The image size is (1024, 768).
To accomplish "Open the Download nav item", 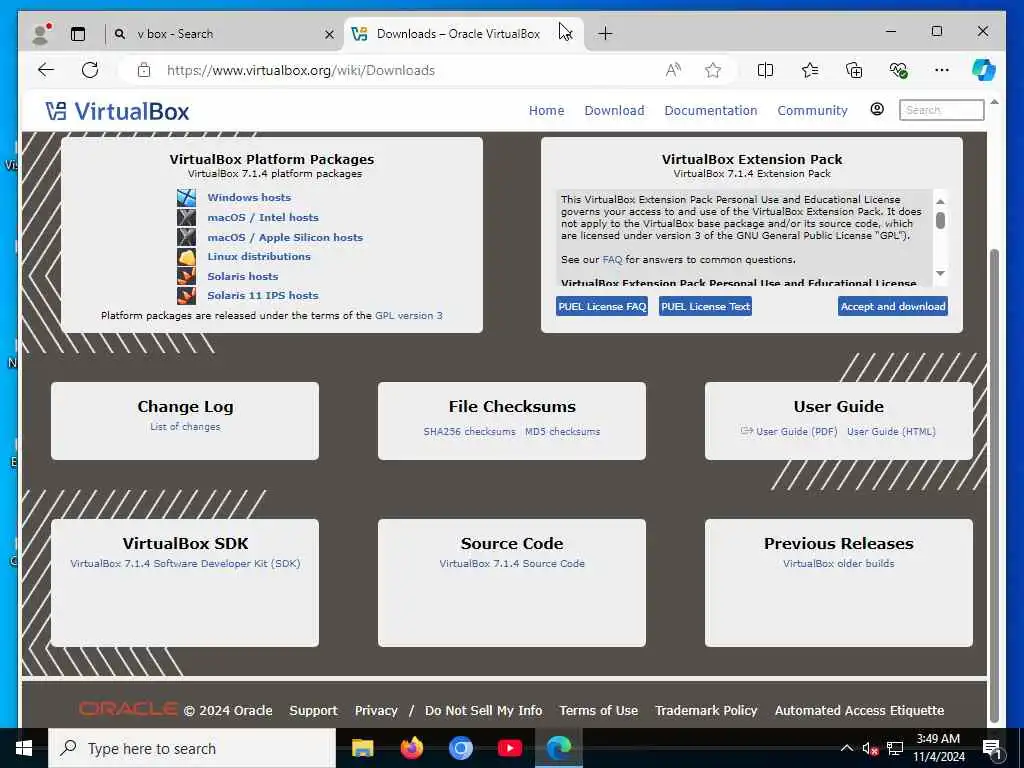I will point(614,110).
